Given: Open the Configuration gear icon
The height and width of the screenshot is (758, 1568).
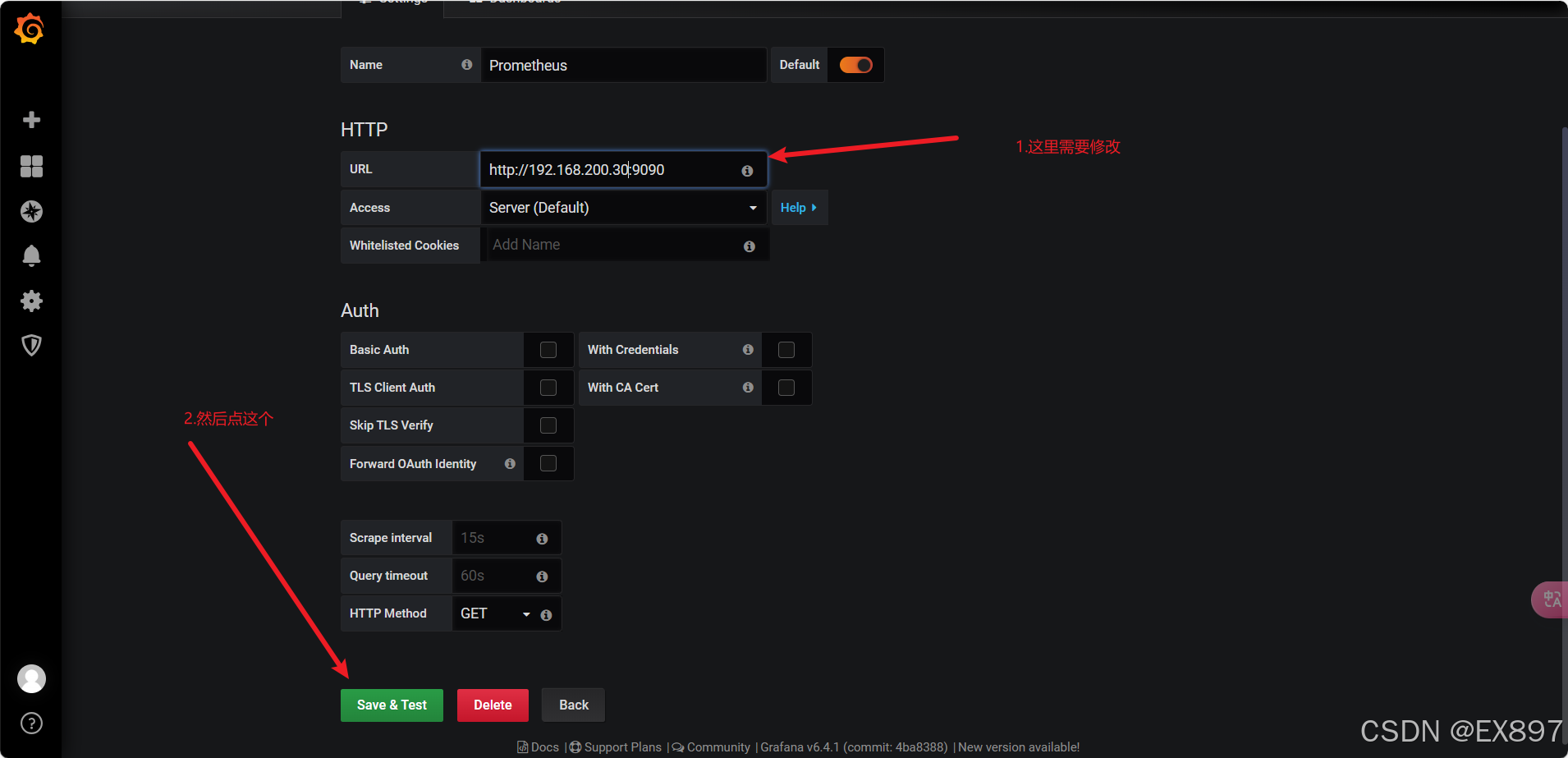Looking at the screenshot, I should coord(30,301).
